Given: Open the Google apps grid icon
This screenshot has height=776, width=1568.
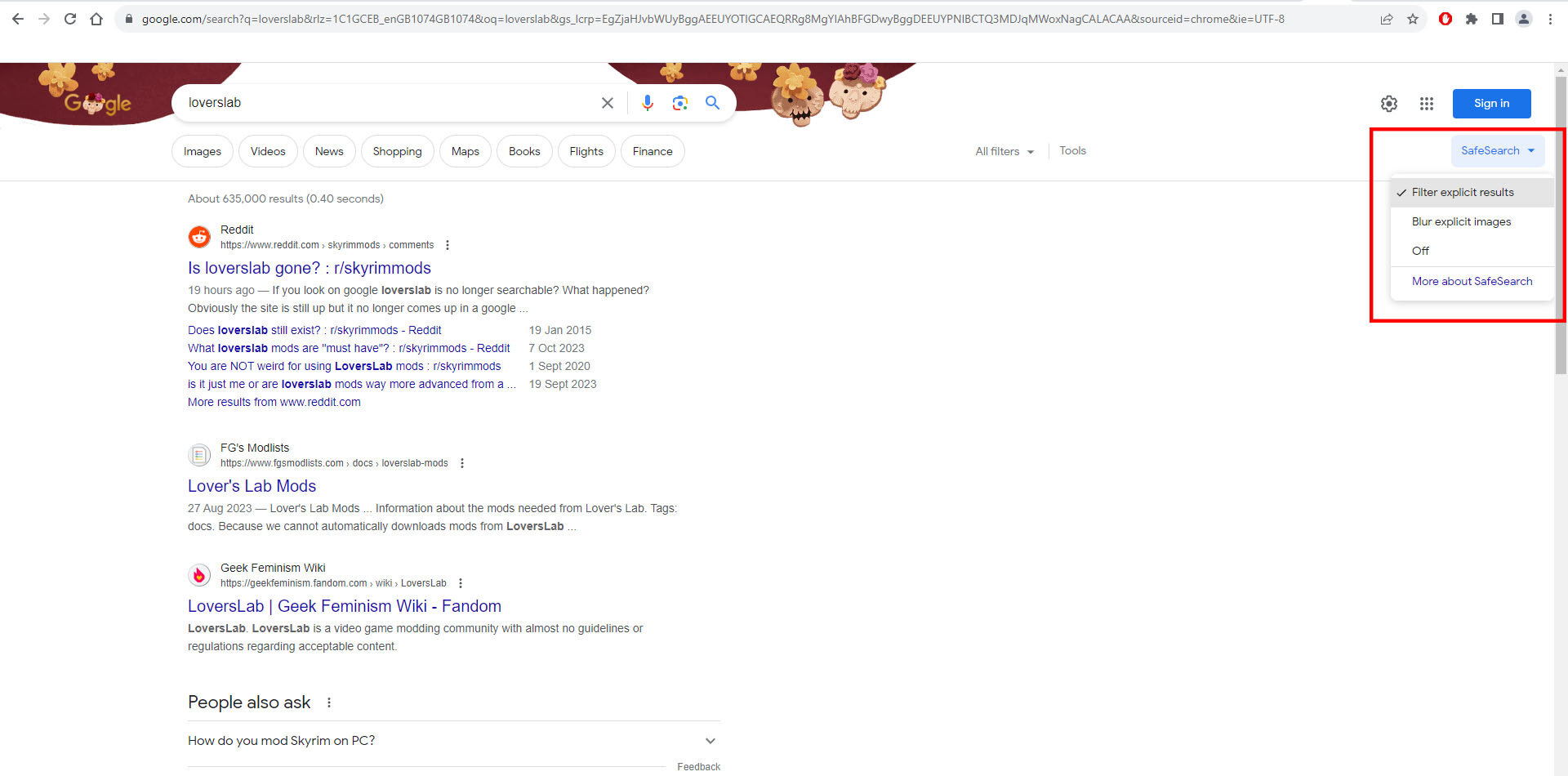Looking at the screenshot, I should point(1427,104).
